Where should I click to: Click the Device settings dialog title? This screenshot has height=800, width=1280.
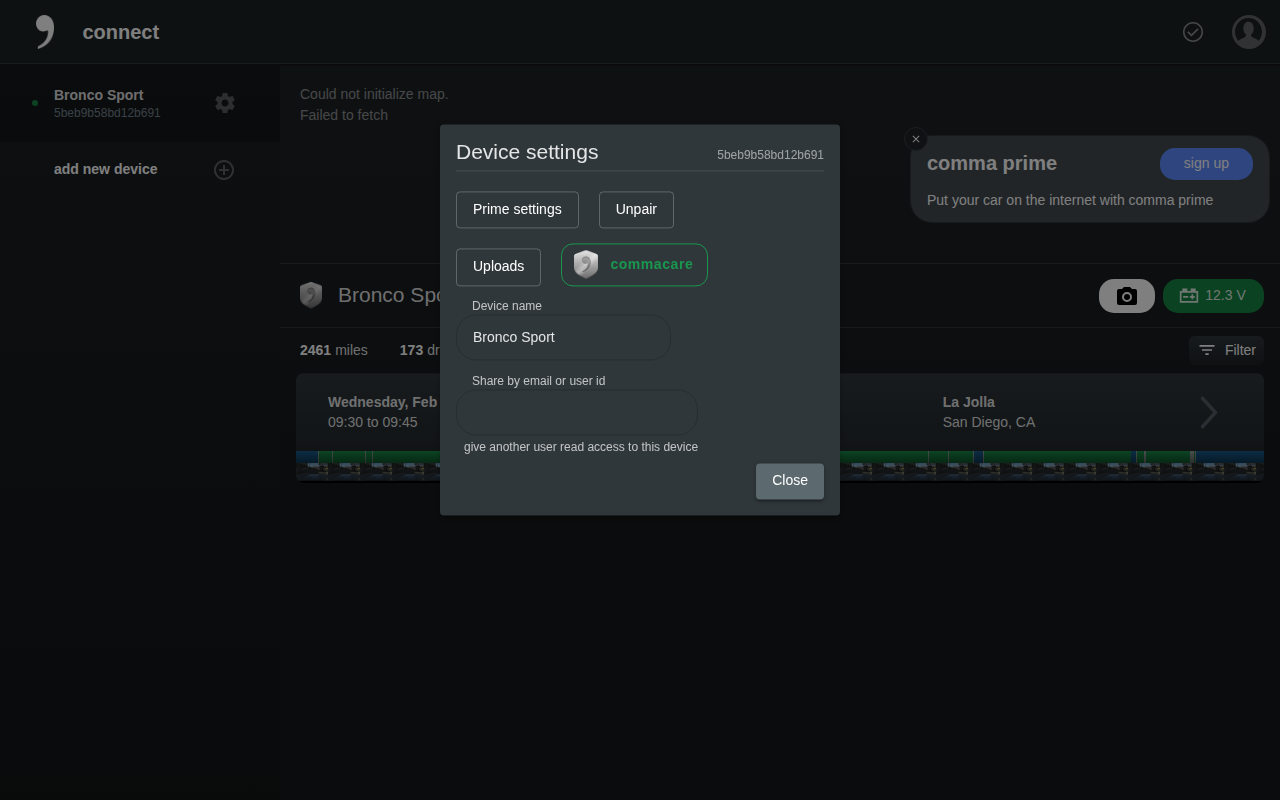click(527, 152)
